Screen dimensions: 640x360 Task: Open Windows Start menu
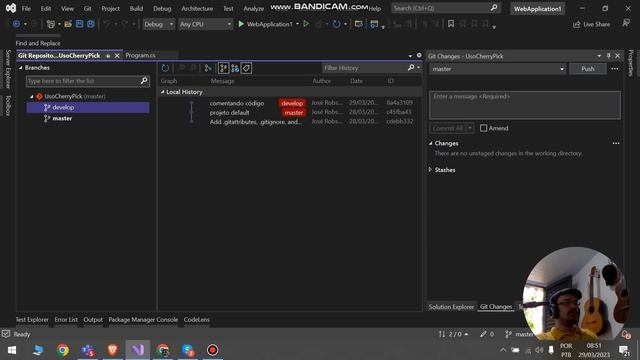coord(12,350)
